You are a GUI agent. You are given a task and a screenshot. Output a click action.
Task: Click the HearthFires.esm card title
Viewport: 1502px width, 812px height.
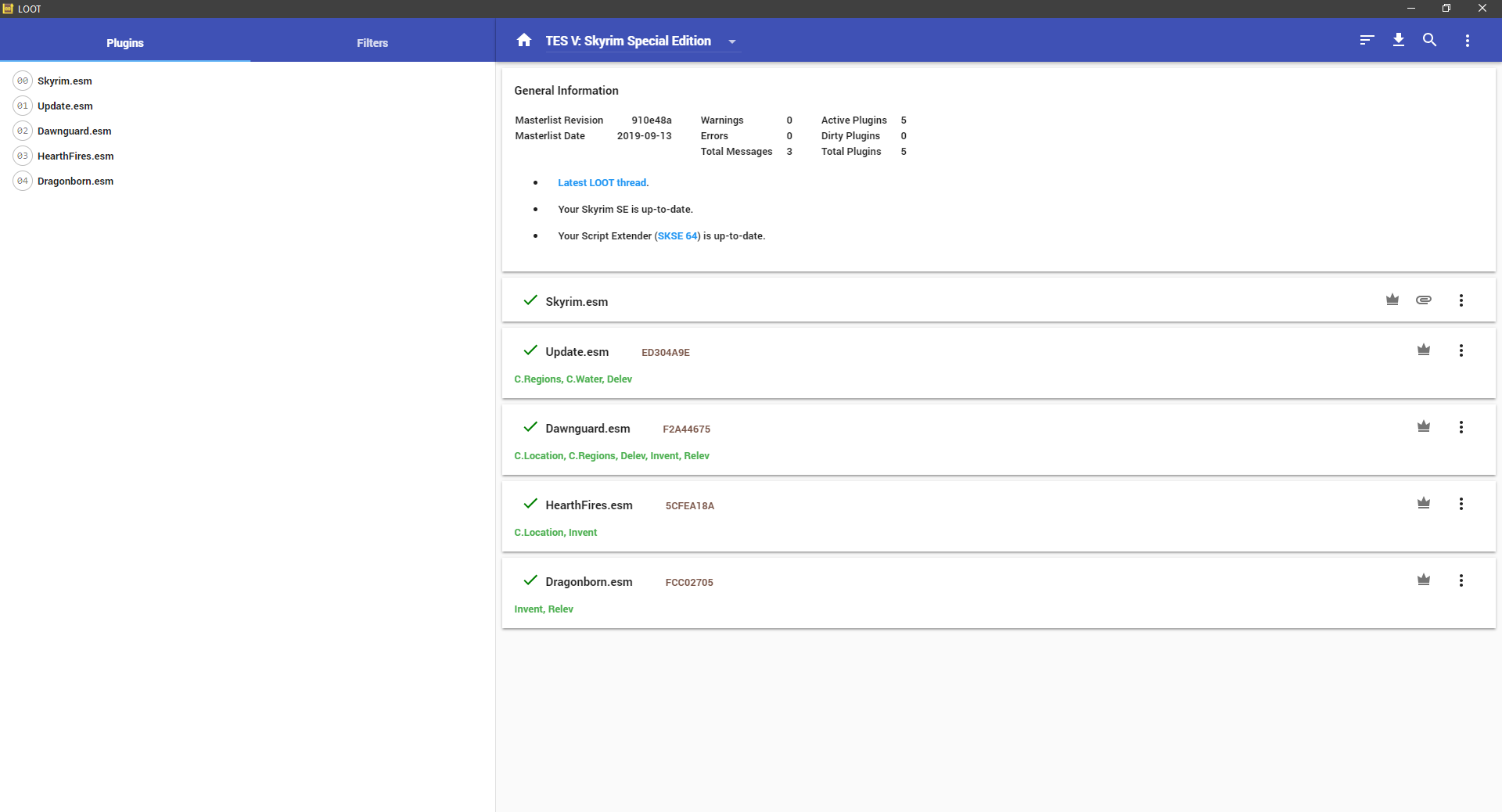[589, 505]
